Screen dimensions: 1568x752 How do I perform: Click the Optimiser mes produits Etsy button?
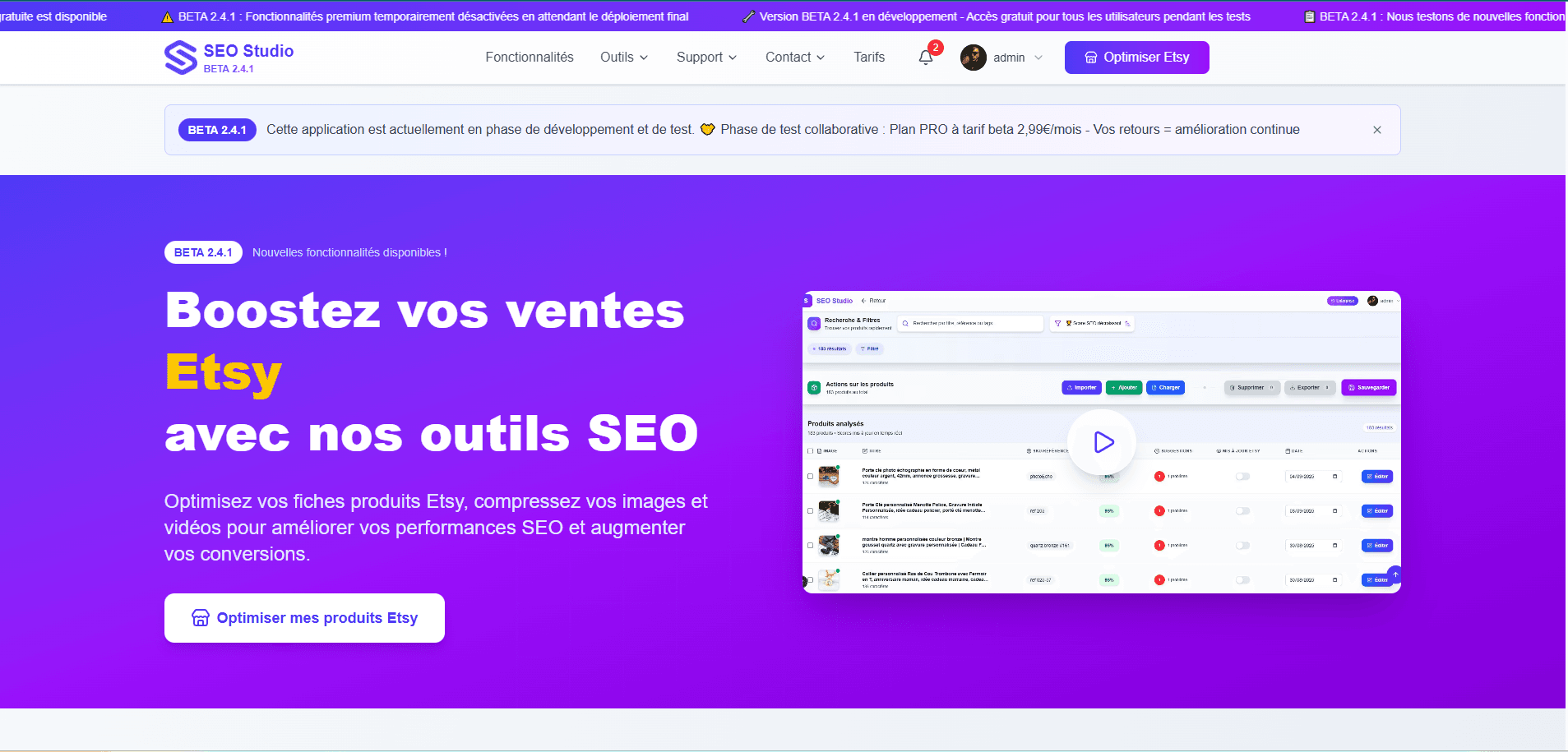(x=304, y=617)
